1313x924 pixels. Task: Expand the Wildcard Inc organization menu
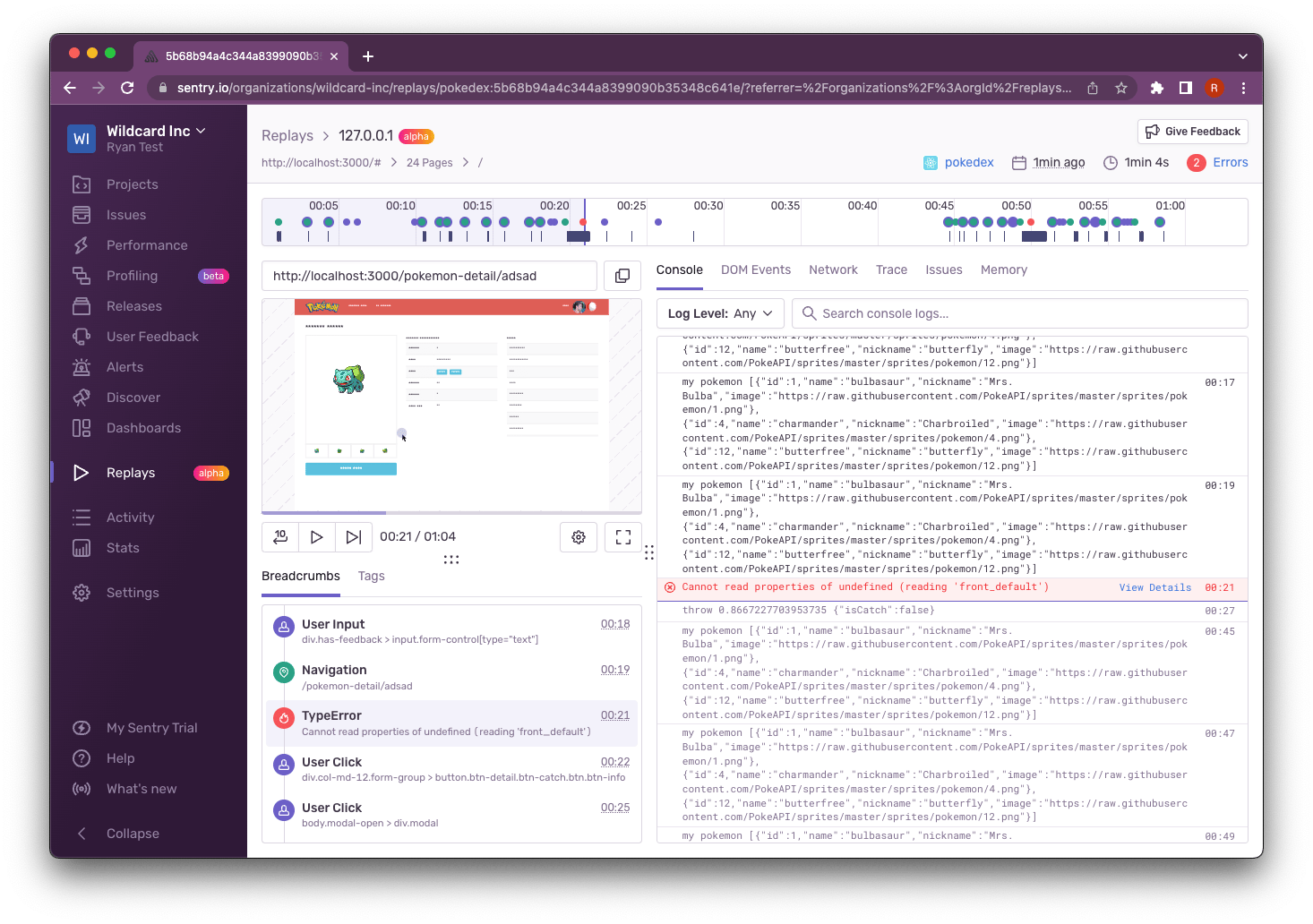coord(157,131)
